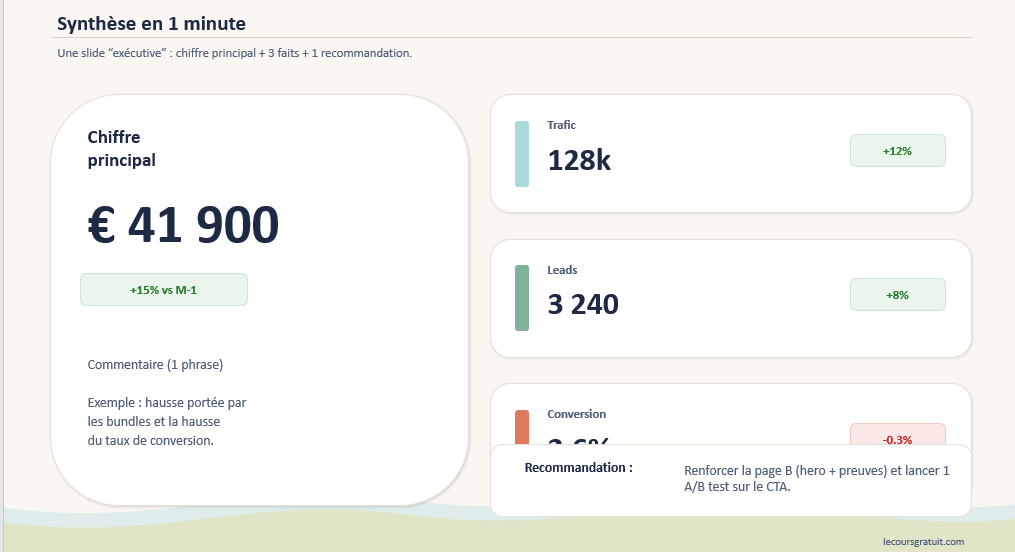Click the orange color bar beside Conversion

tap(521, 427)
